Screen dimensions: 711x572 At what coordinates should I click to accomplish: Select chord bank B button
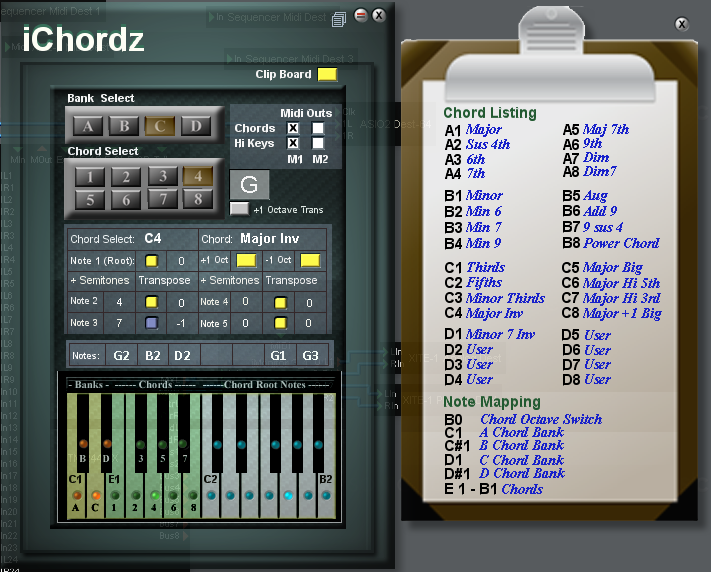point(124,126)
